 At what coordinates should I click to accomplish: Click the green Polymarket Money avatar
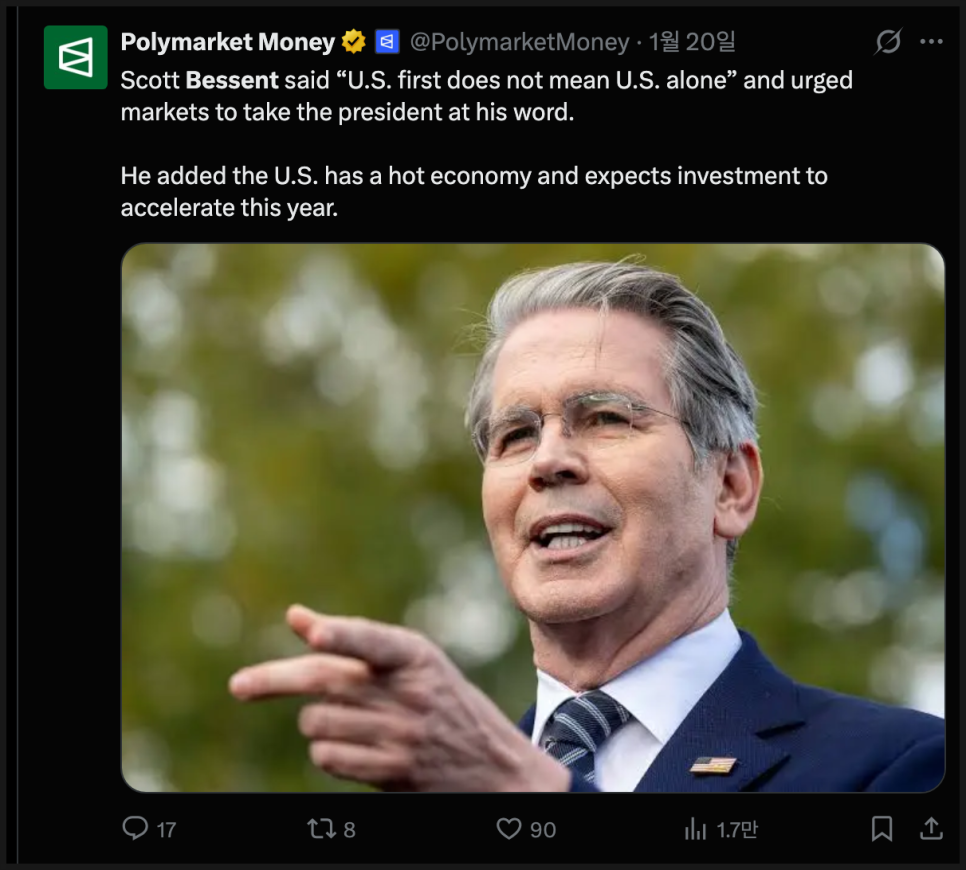coord(76,58)
